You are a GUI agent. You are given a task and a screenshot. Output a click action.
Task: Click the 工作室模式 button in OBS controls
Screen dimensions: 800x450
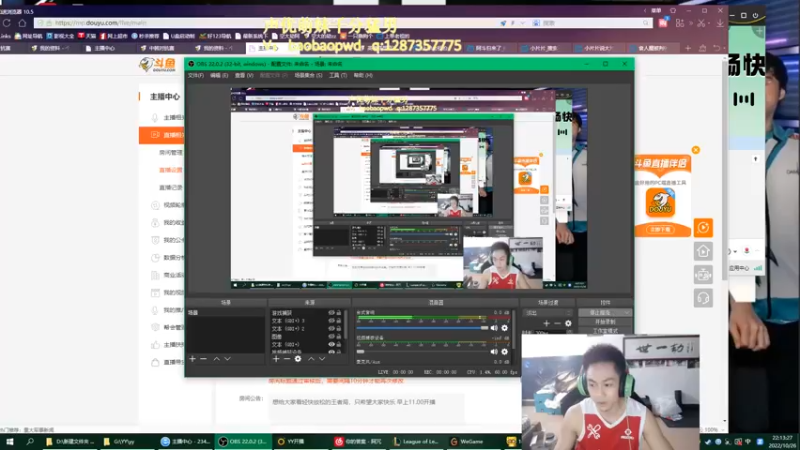(x=605, y=331)
